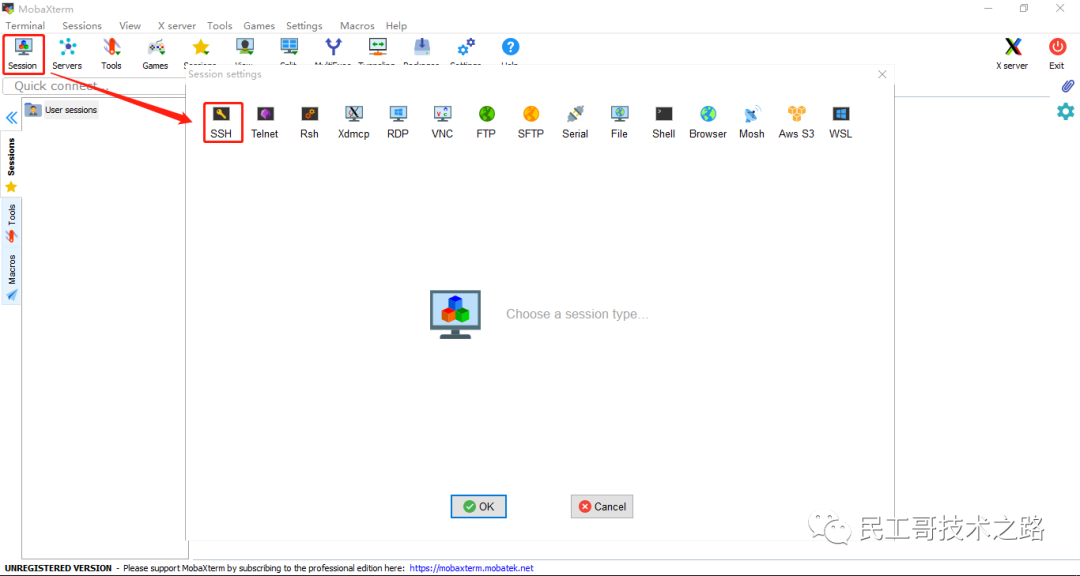Image resolution: width=1080 pixels, height=576 pixels.
Task: Open the View menu
Action: pyautogui.click(x=129, y=25)
